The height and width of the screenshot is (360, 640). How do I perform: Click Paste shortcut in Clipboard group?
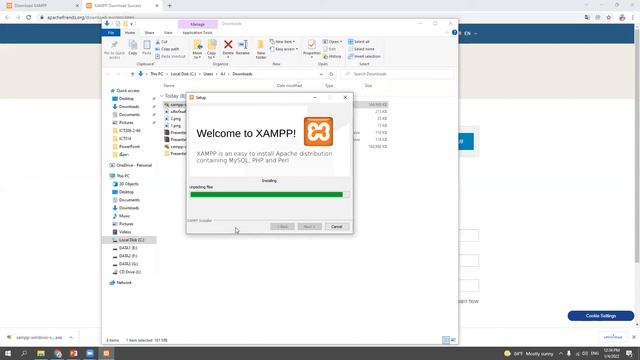pos(171,56)
